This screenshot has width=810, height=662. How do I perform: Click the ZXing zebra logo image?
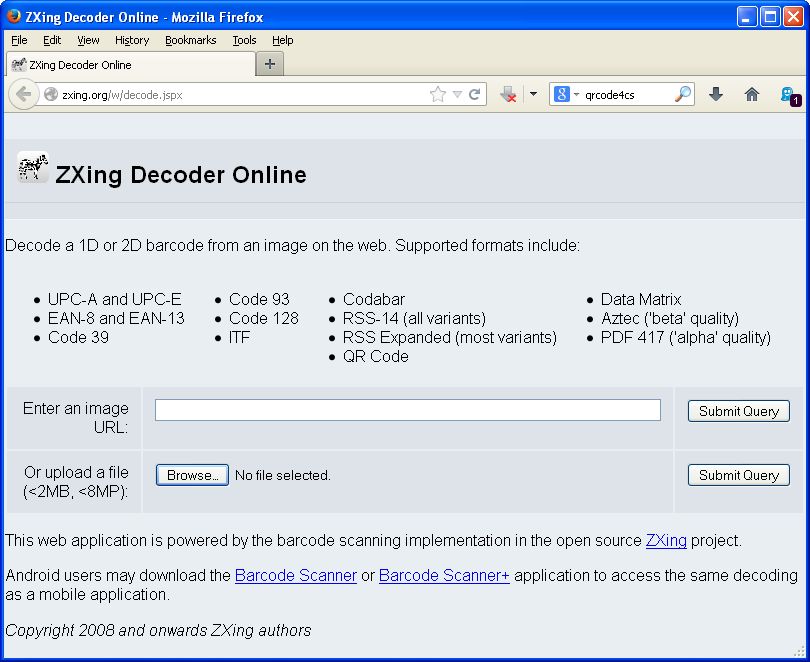(33, 167)
